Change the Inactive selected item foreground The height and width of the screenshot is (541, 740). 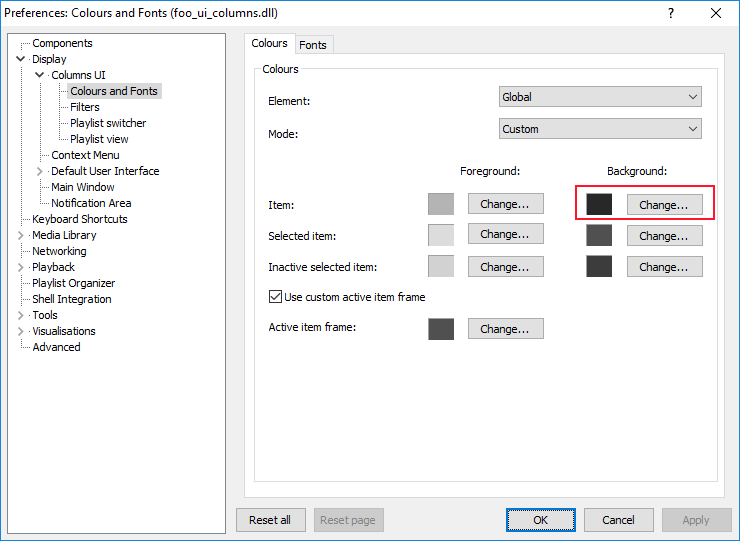pyautogui.click(x=505, y=267)
